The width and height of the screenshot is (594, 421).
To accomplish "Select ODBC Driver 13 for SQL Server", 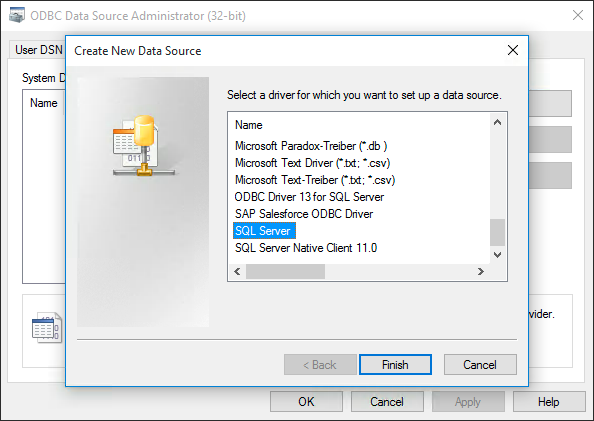I will pos(309,197).
